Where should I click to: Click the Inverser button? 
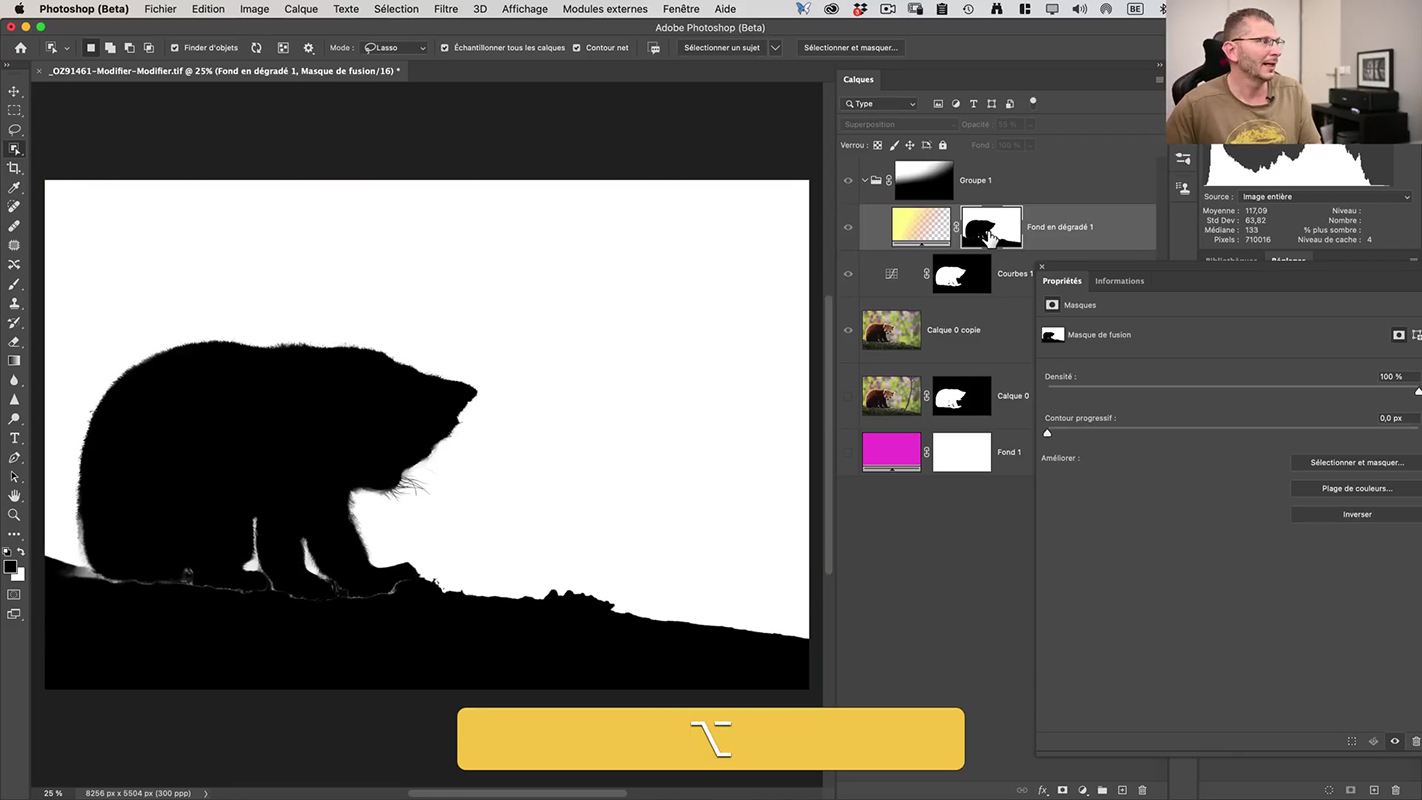click(1356, 514)
